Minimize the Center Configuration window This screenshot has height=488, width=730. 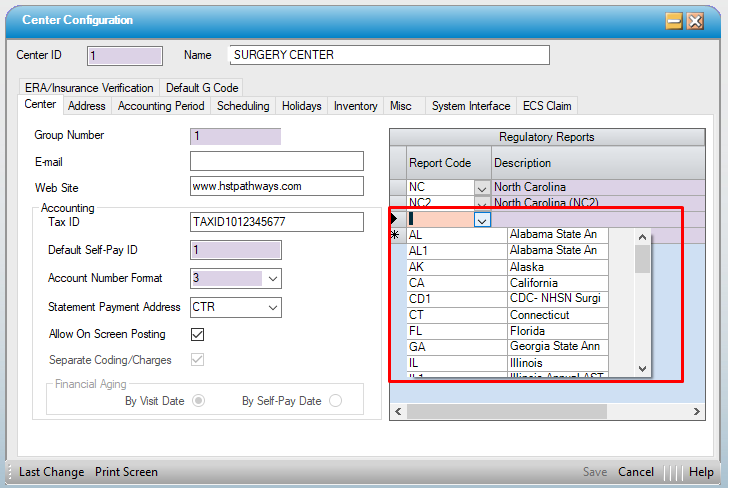pos(675,21)
